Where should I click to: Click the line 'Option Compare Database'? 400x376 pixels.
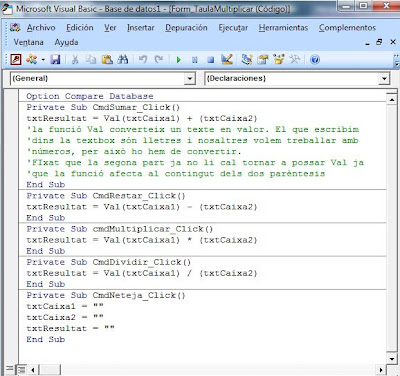coord(90,96)
